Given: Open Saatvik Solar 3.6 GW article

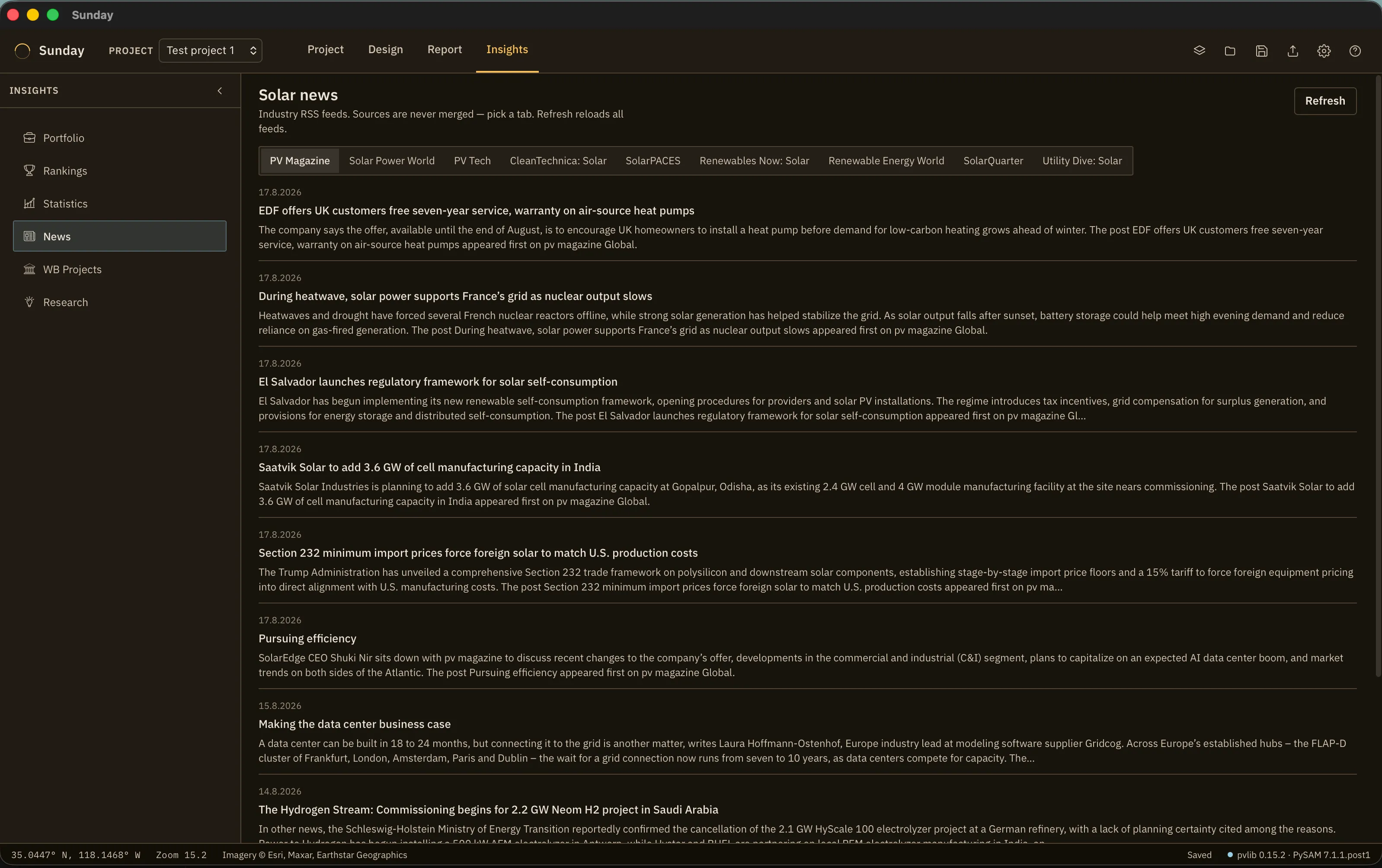Looking at the screenshot, I should tap(429, 467).
